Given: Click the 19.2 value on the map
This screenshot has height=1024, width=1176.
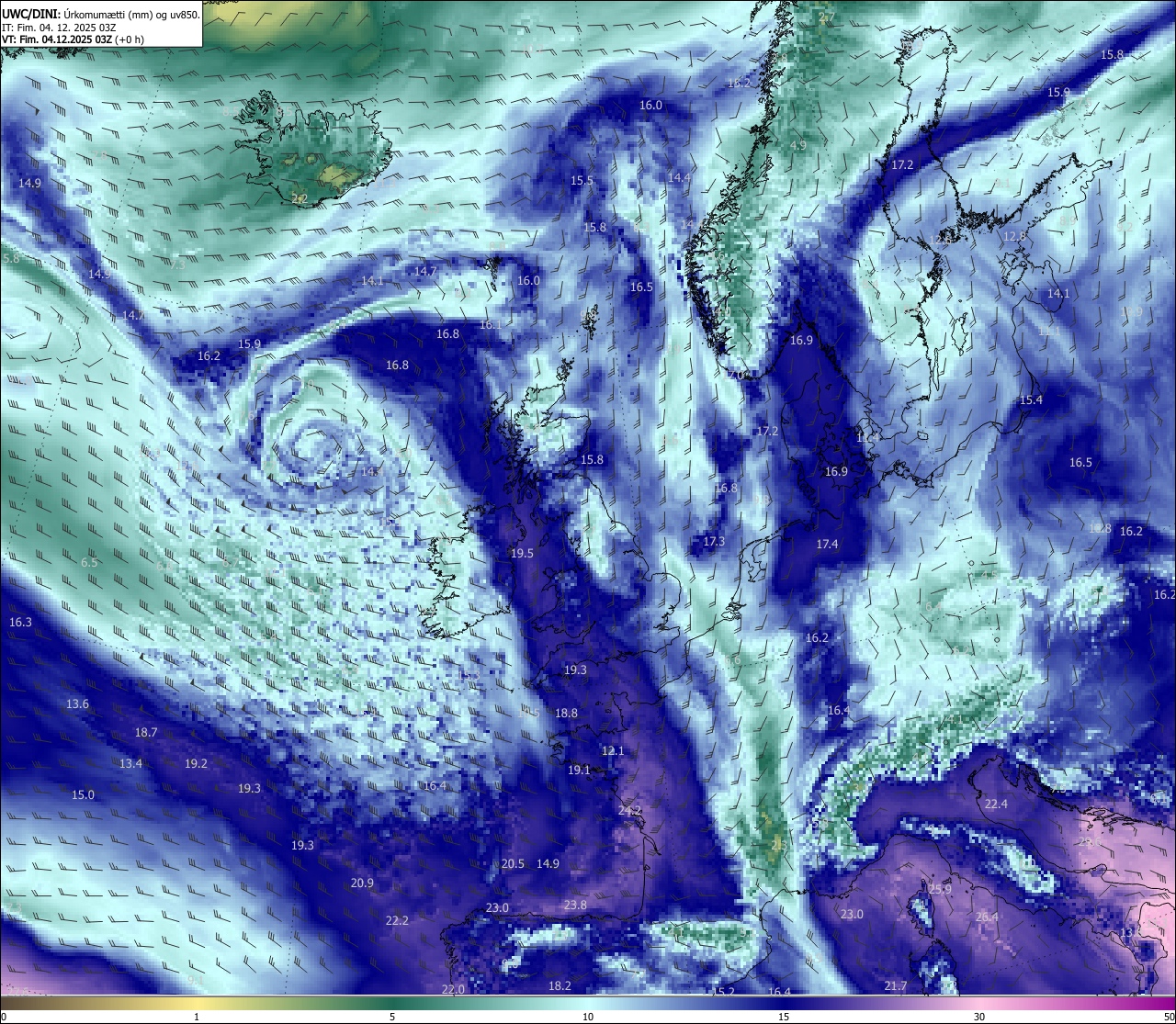Looking at the screenshot, I should [196, 764].
